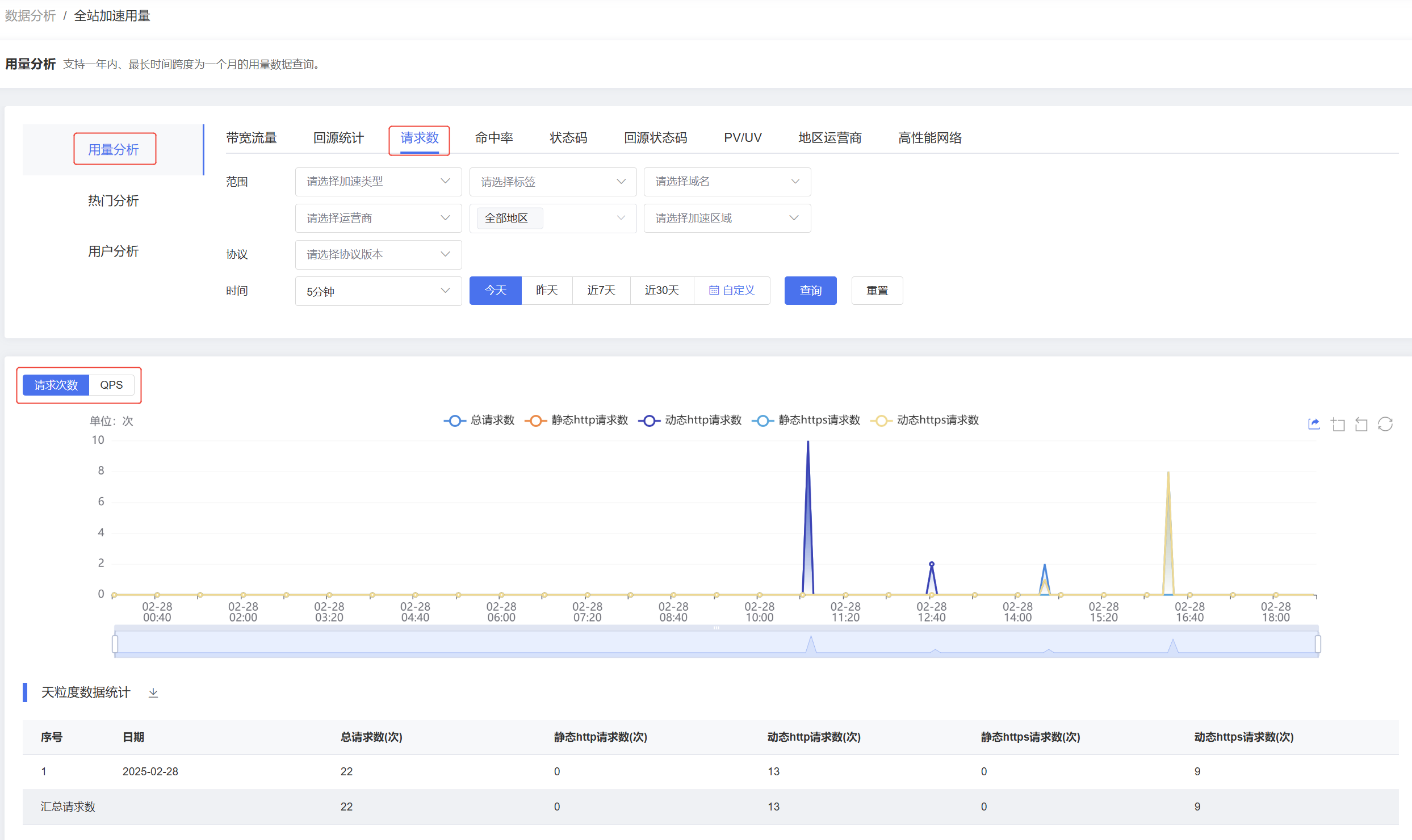Open the 高性能网络 tab
This screenshot has width=1412, height=840.
pos(930,138)
